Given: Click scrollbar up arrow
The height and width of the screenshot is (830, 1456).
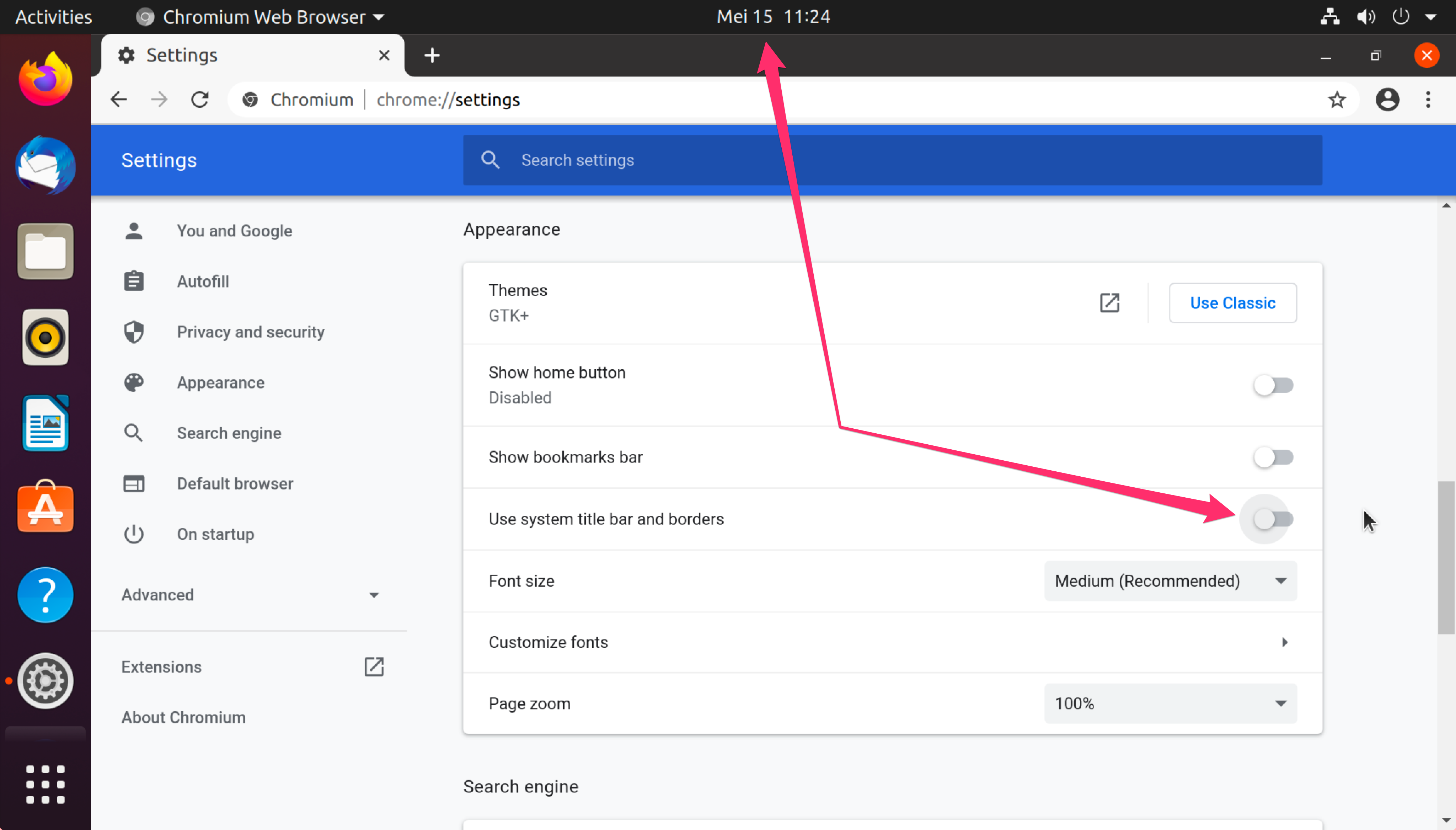Looking at the screenshot, I should tap(1446, 206).
